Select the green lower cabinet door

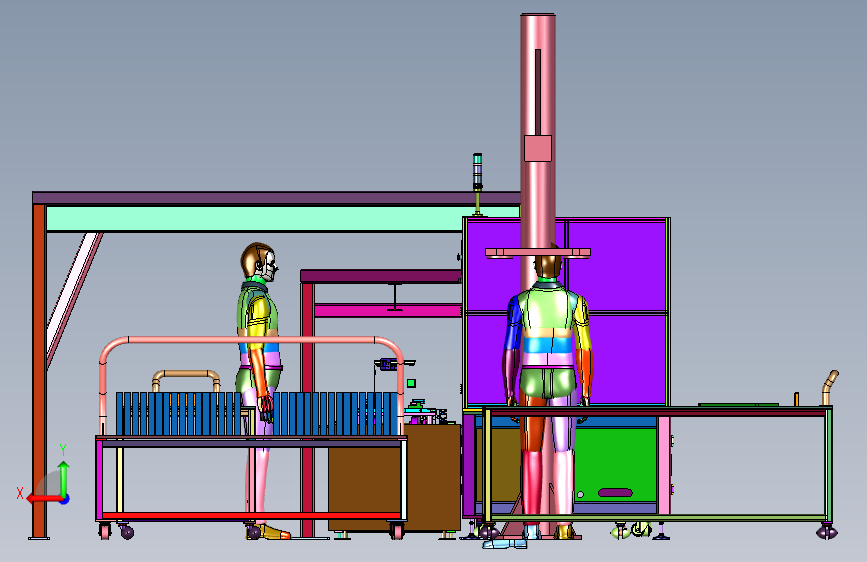(615, 464)
